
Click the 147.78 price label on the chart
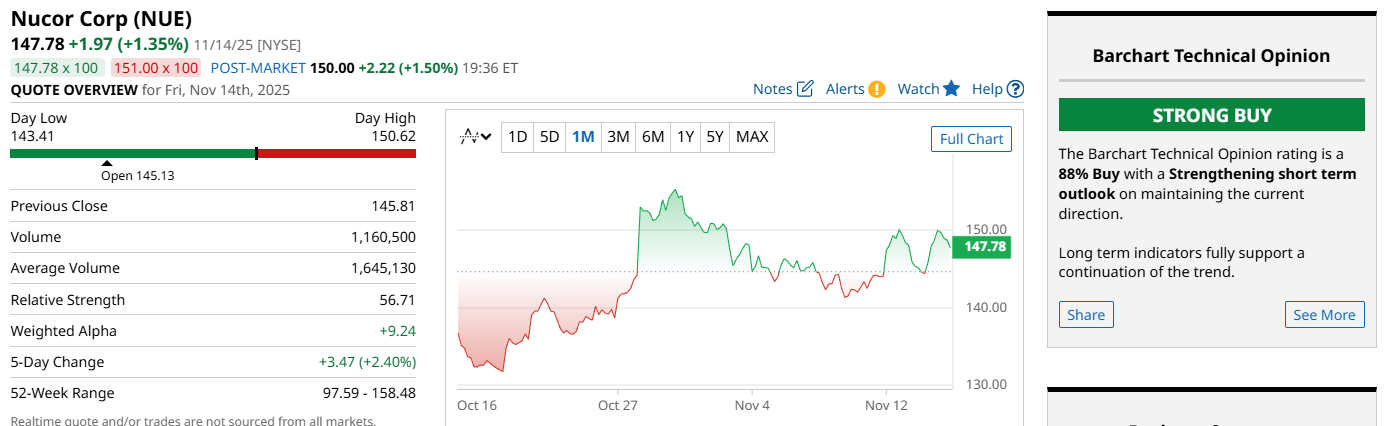(981, 246)
